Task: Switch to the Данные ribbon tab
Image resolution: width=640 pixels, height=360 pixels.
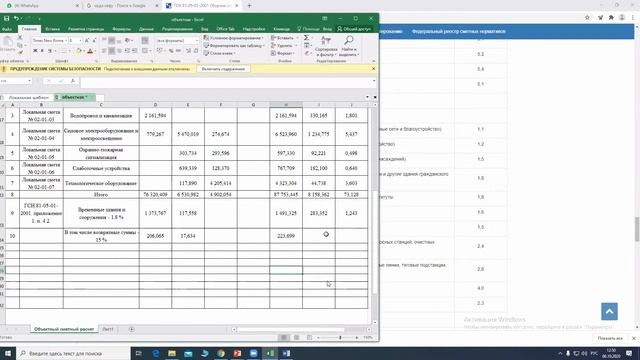Action: [146, 29]
